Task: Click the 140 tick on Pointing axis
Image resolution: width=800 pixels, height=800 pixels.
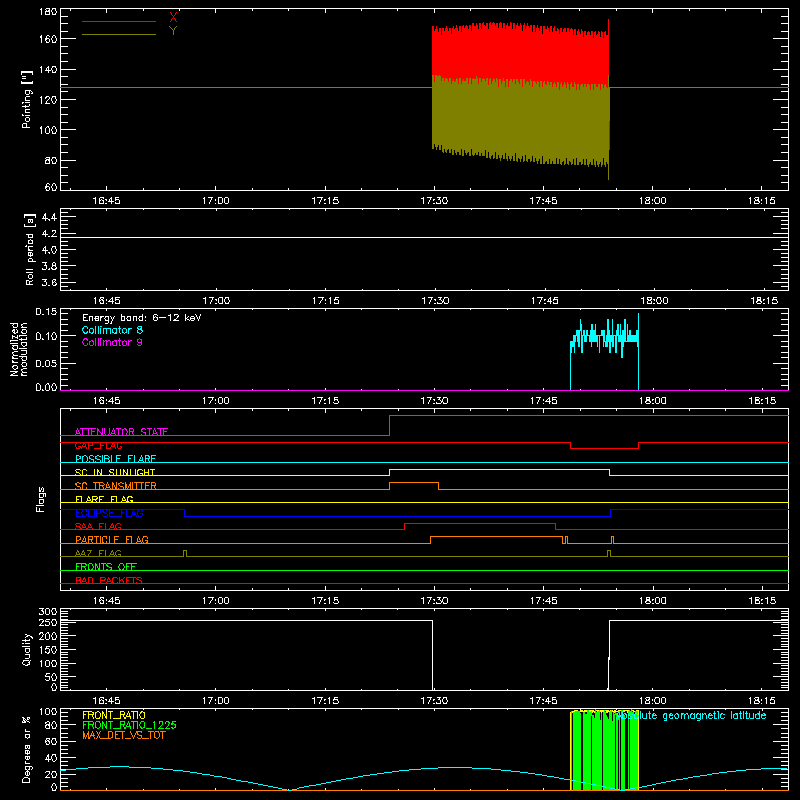Action: point(48,69)
